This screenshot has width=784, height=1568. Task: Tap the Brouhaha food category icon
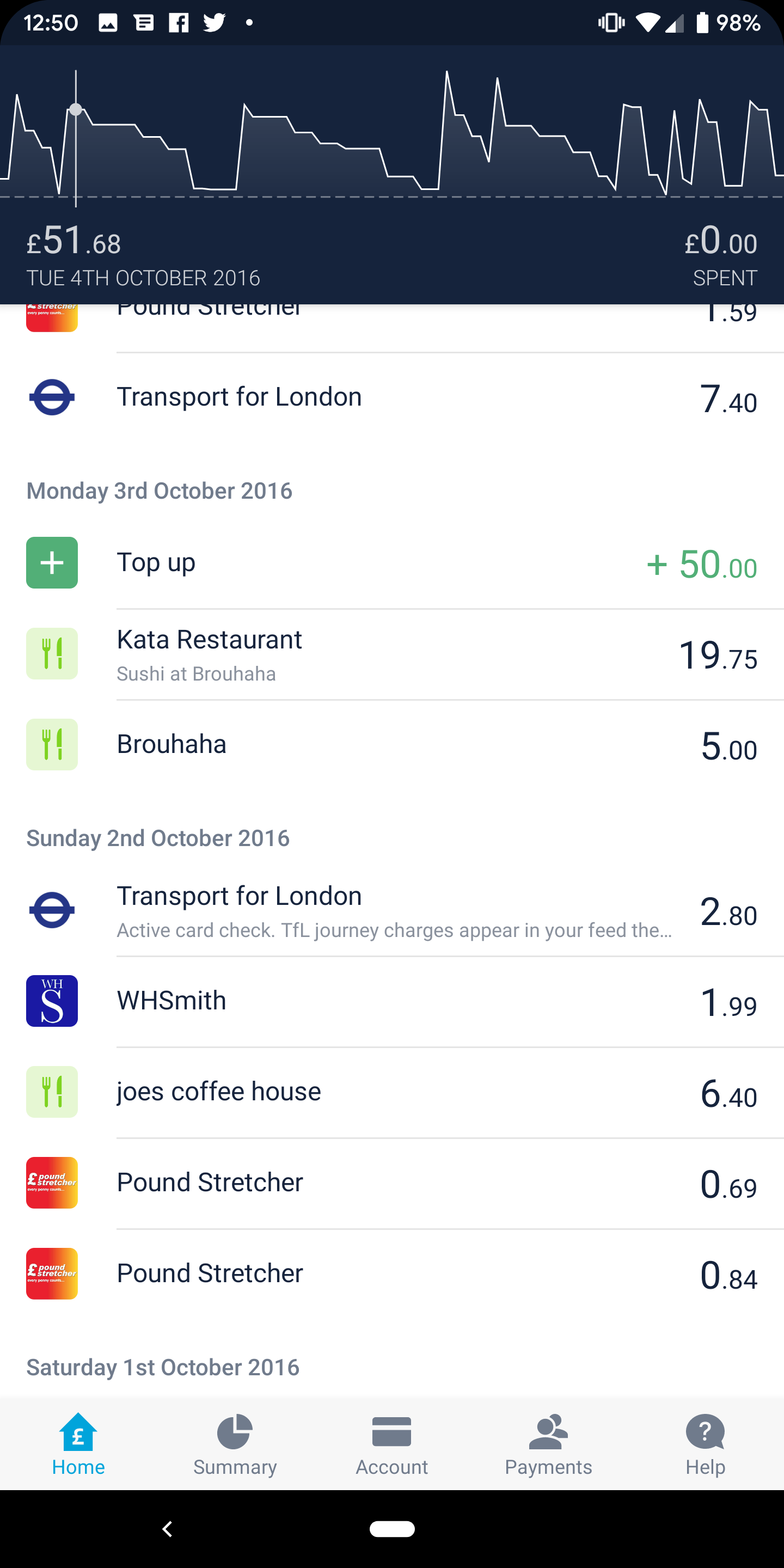(52, 744)
